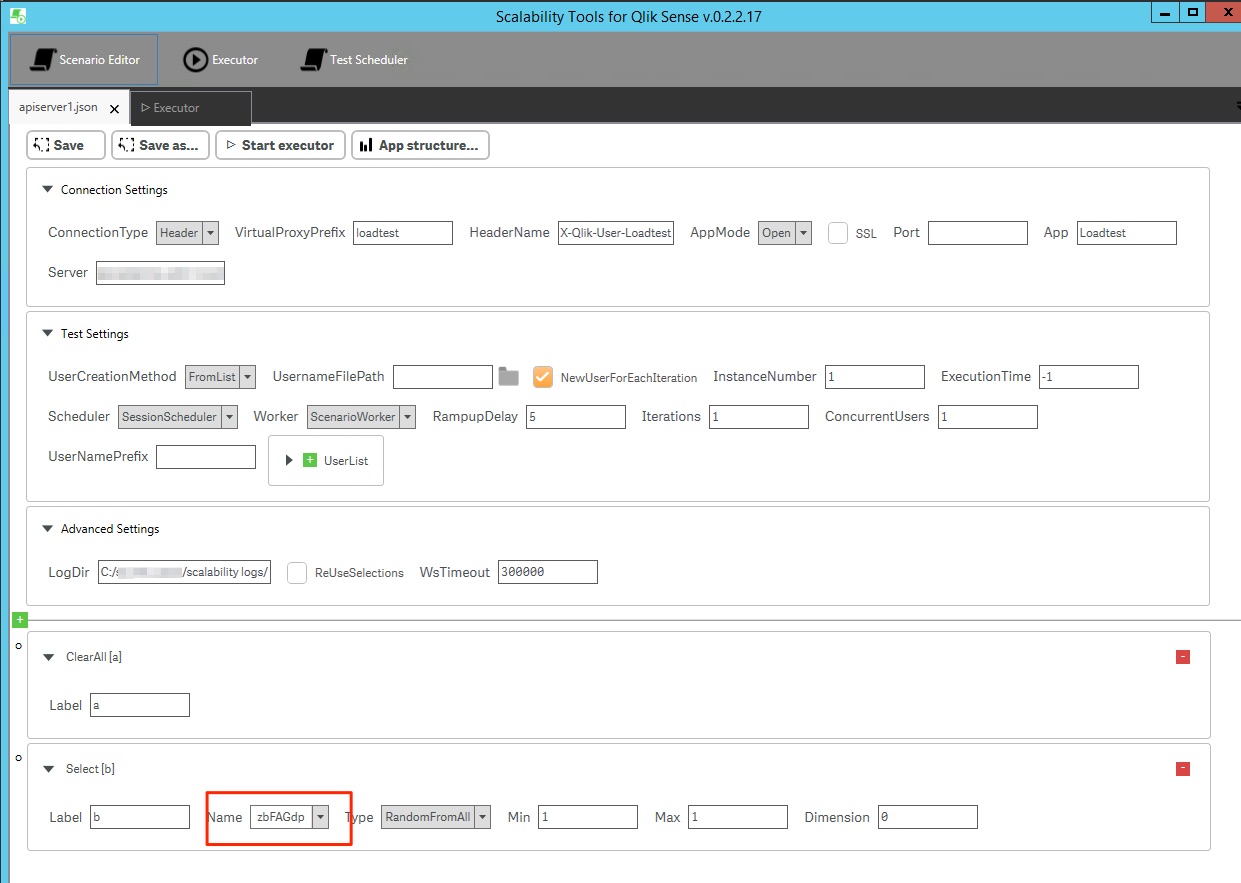Minimize the Scalability Tools window

tap(1165, 12)
